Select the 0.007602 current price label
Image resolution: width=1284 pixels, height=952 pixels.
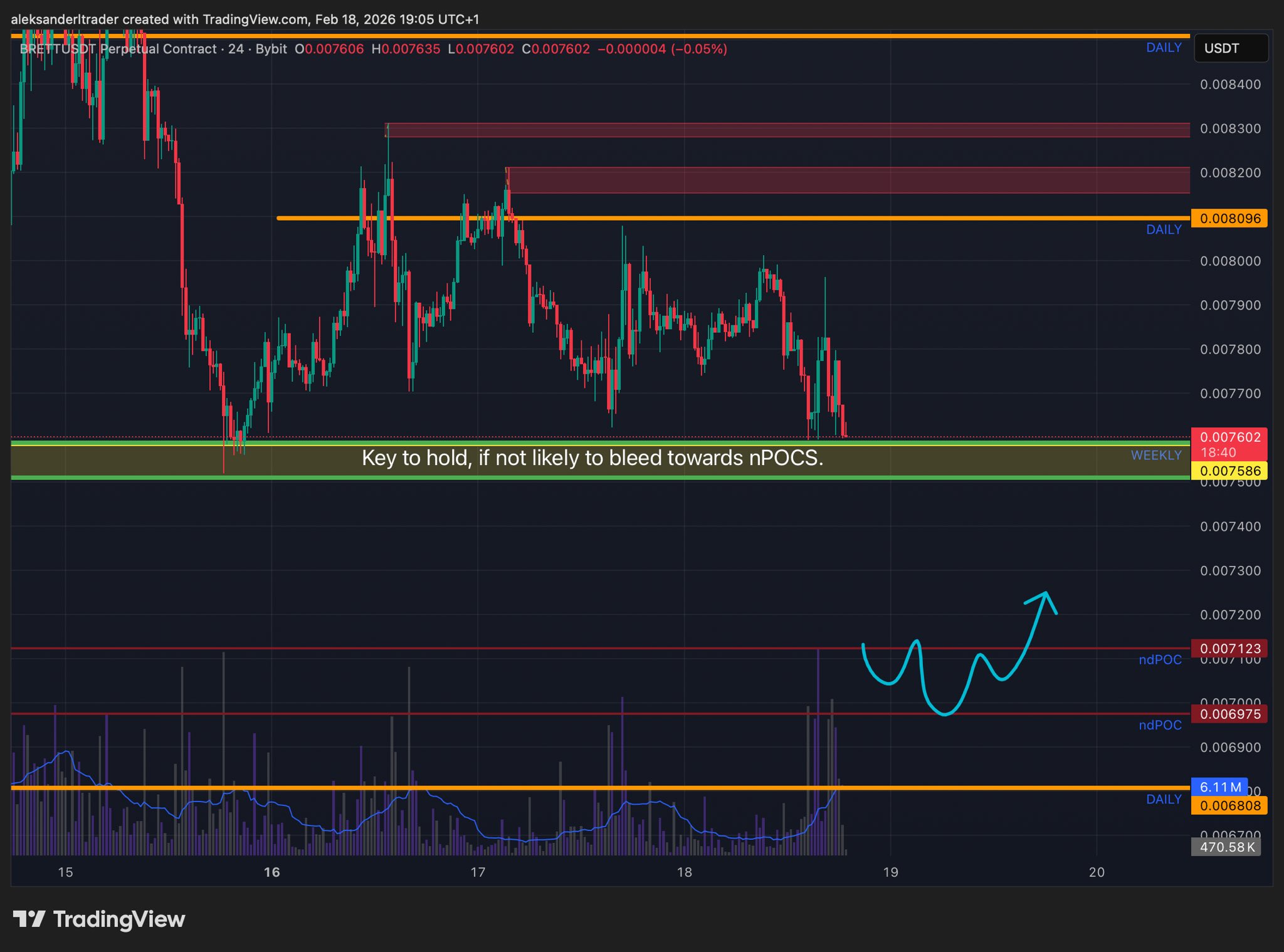pos(1229,437)
